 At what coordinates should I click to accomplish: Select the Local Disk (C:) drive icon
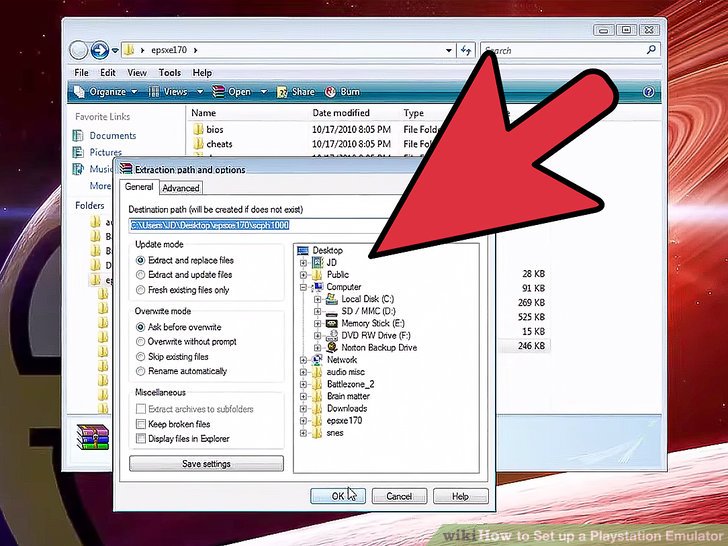tap(332, 299)
